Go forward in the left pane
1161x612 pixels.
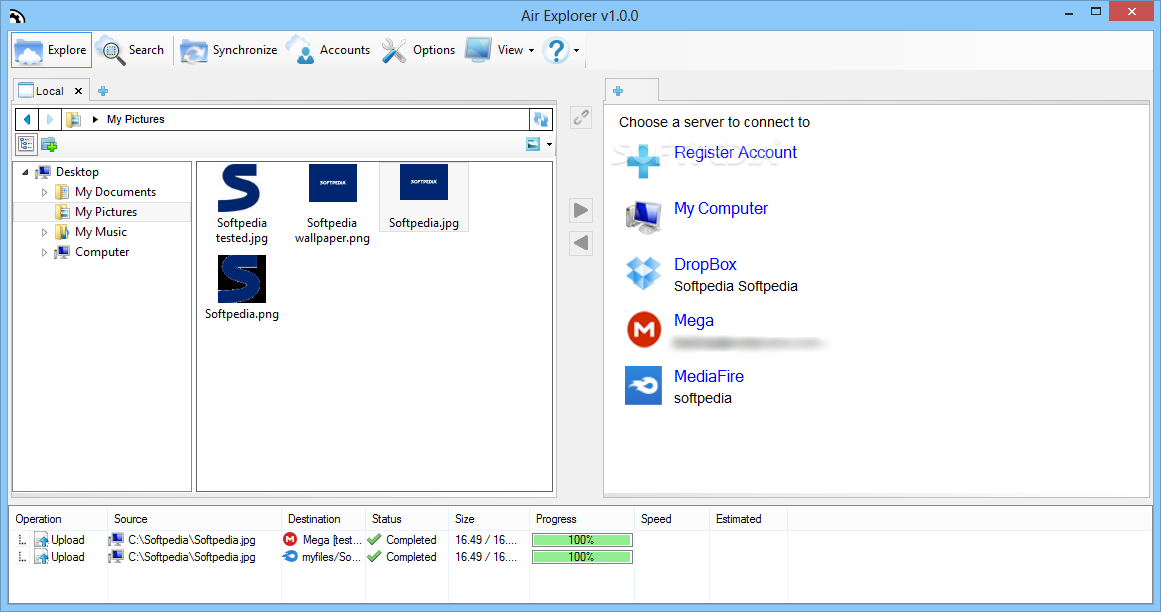click(50, 119)
